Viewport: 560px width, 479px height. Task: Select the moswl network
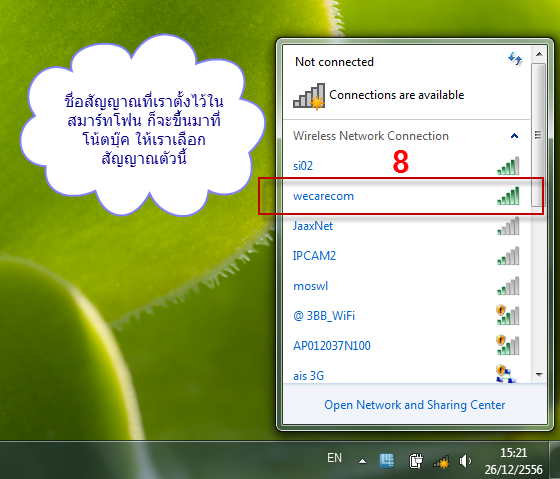click(406, 286)
